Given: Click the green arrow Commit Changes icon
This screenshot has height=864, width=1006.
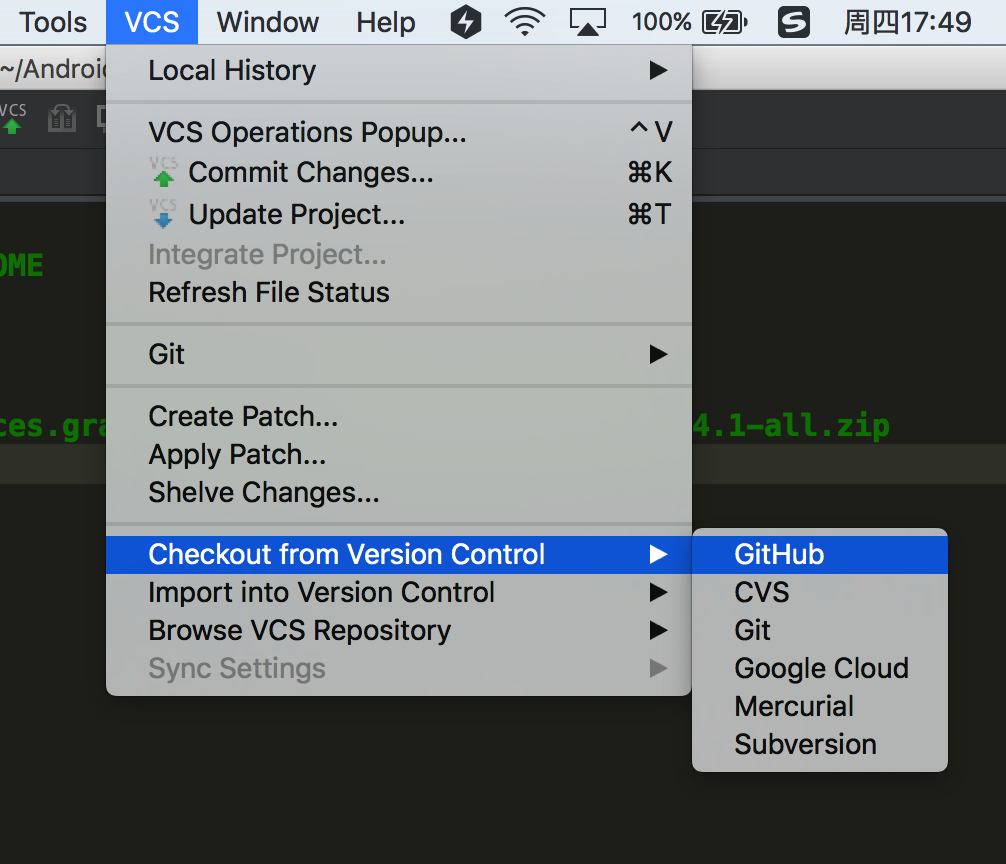Looking at the screenshot, I should pos(163,174).
